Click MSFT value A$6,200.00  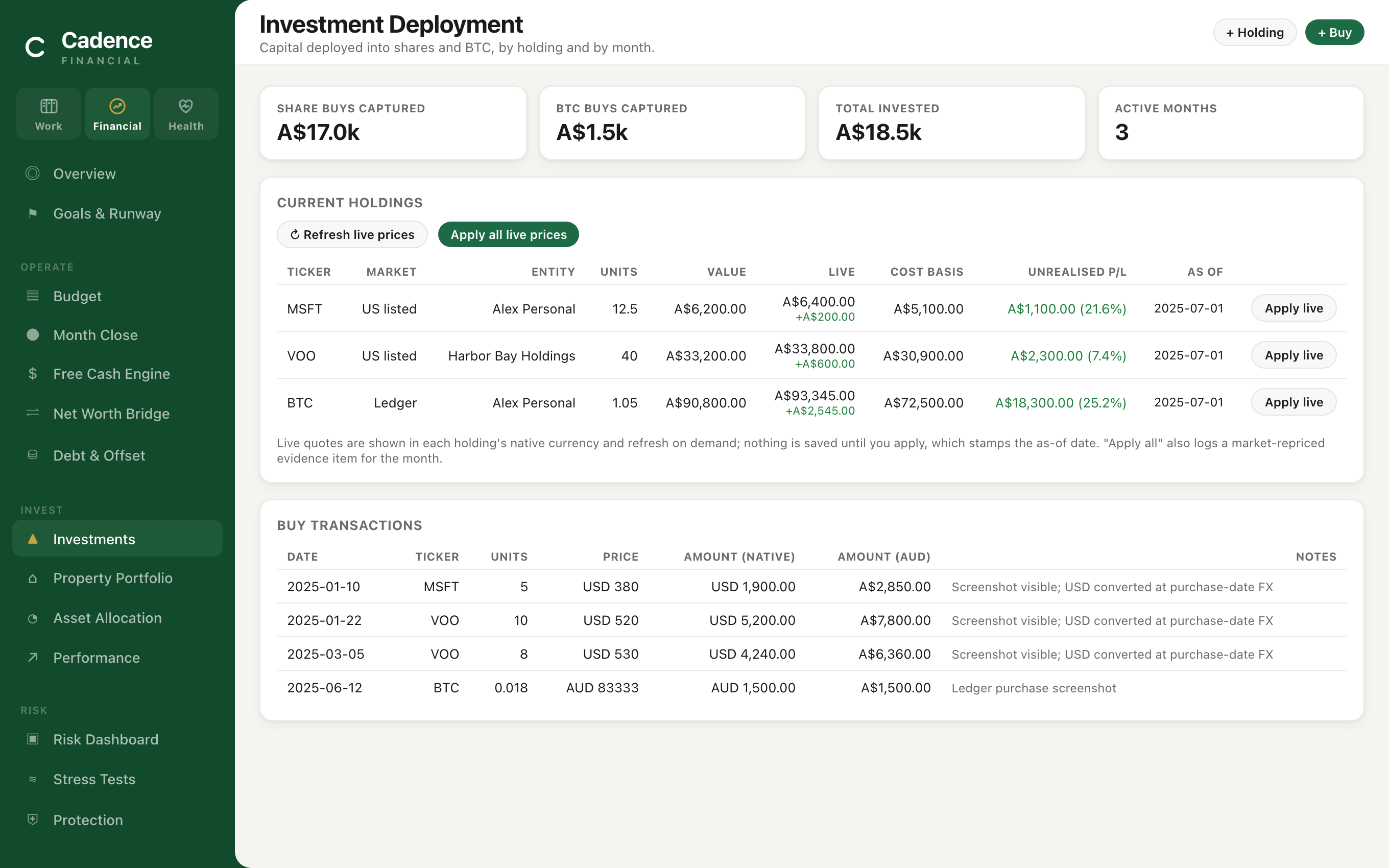[x=710, y=309]
